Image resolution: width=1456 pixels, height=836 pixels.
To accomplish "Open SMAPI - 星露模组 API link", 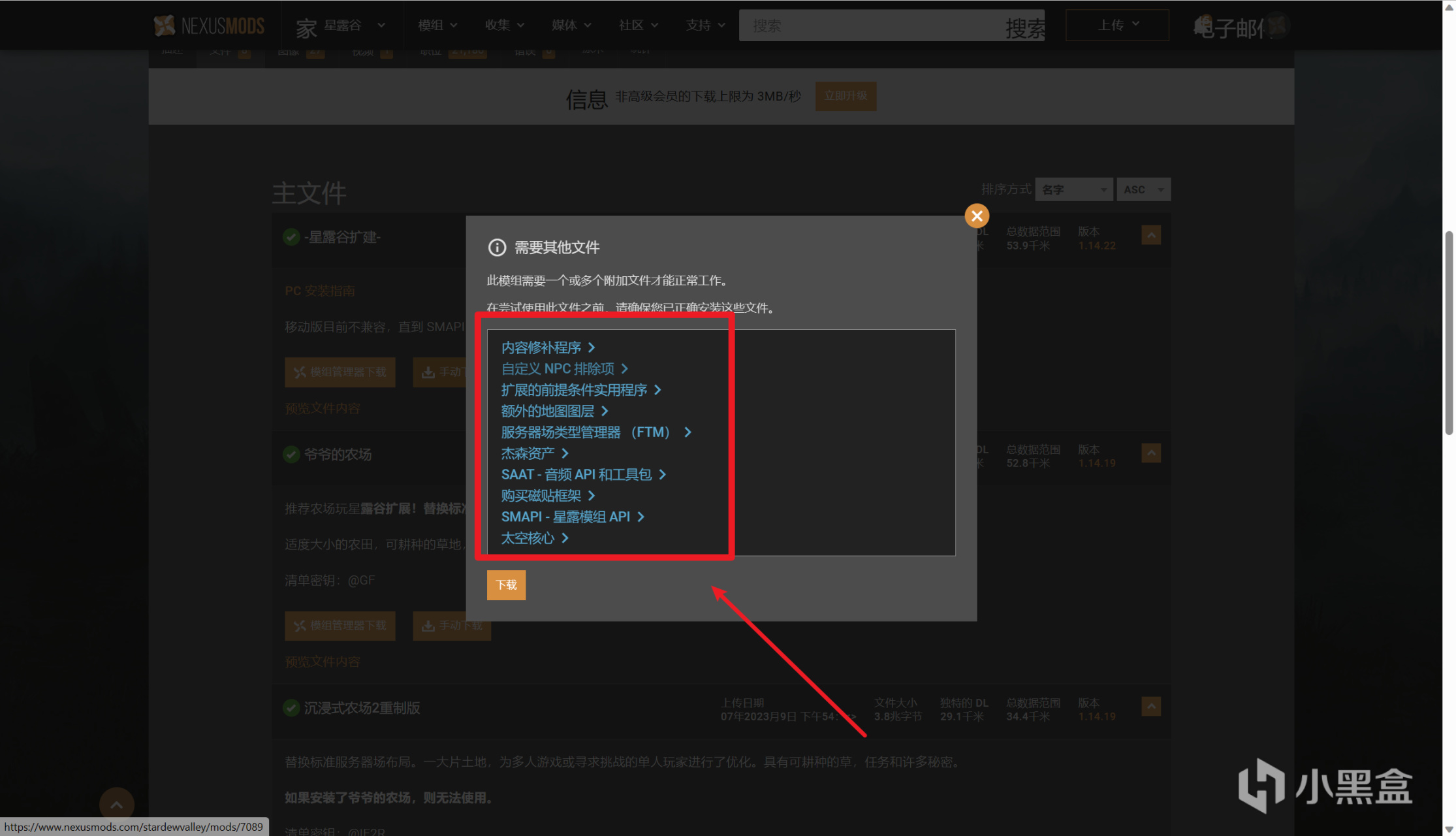I will tap(573, 517).
